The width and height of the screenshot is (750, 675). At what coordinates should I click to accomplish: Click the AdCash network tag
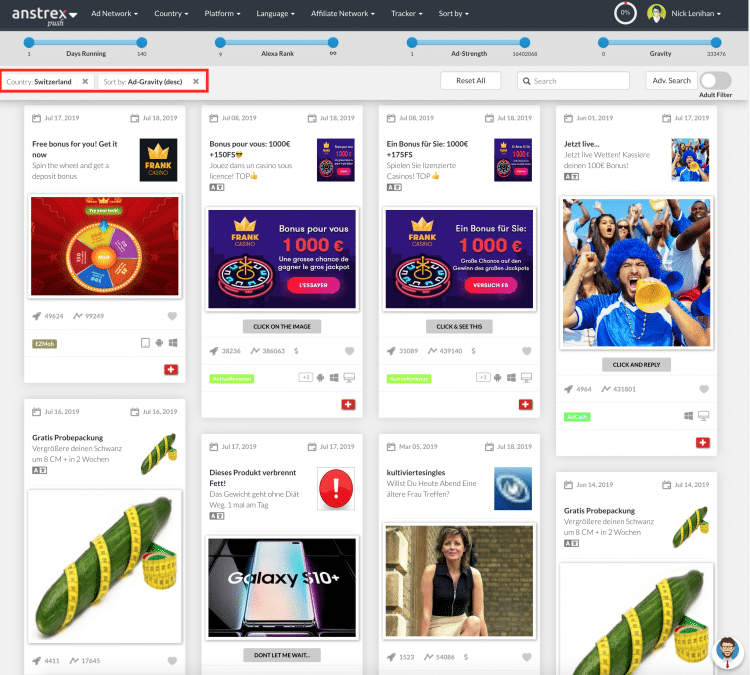(x=577, y=417)
